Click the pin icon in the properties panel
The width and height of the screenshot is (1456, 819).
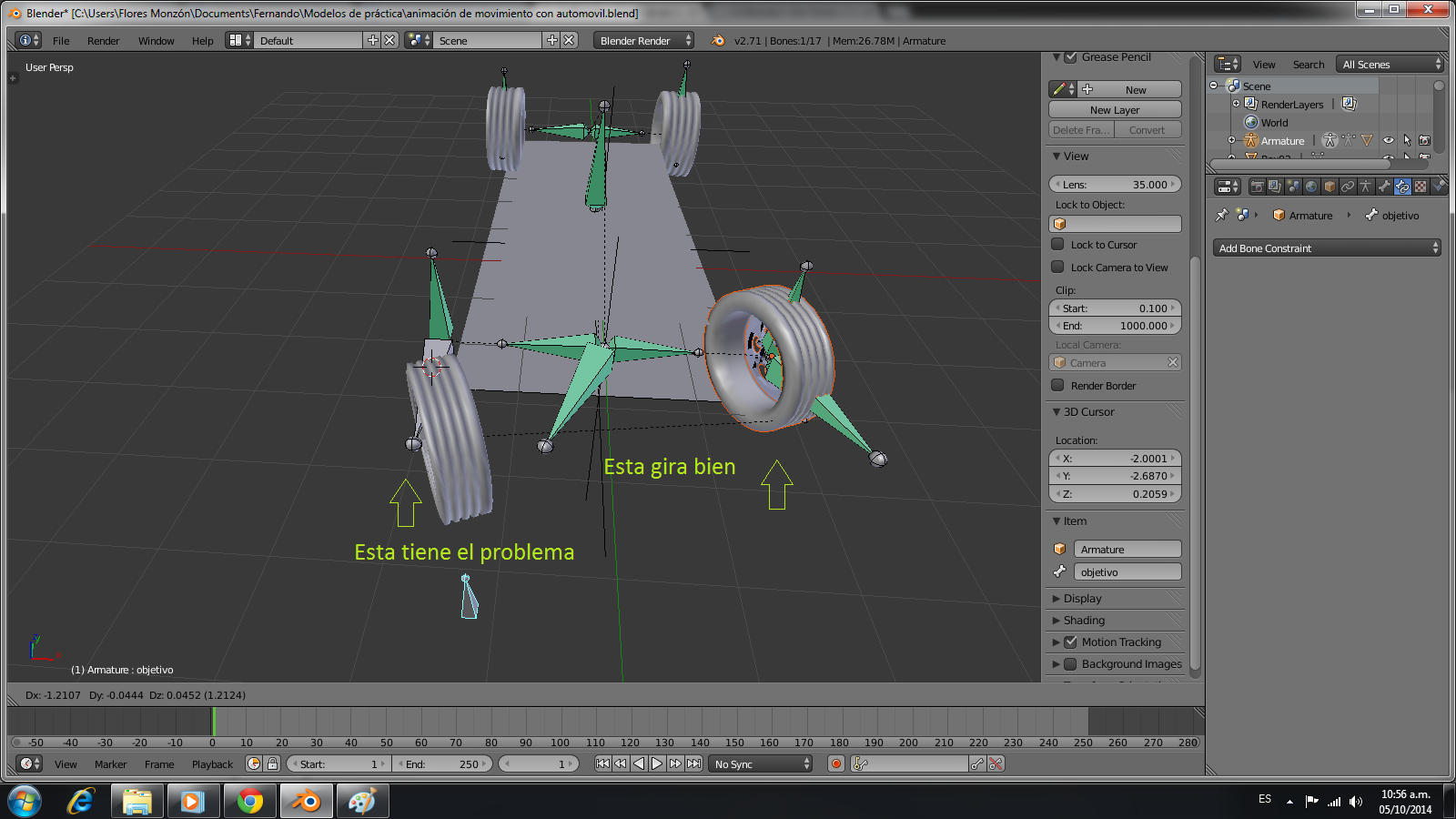(x=1222, y=216)
